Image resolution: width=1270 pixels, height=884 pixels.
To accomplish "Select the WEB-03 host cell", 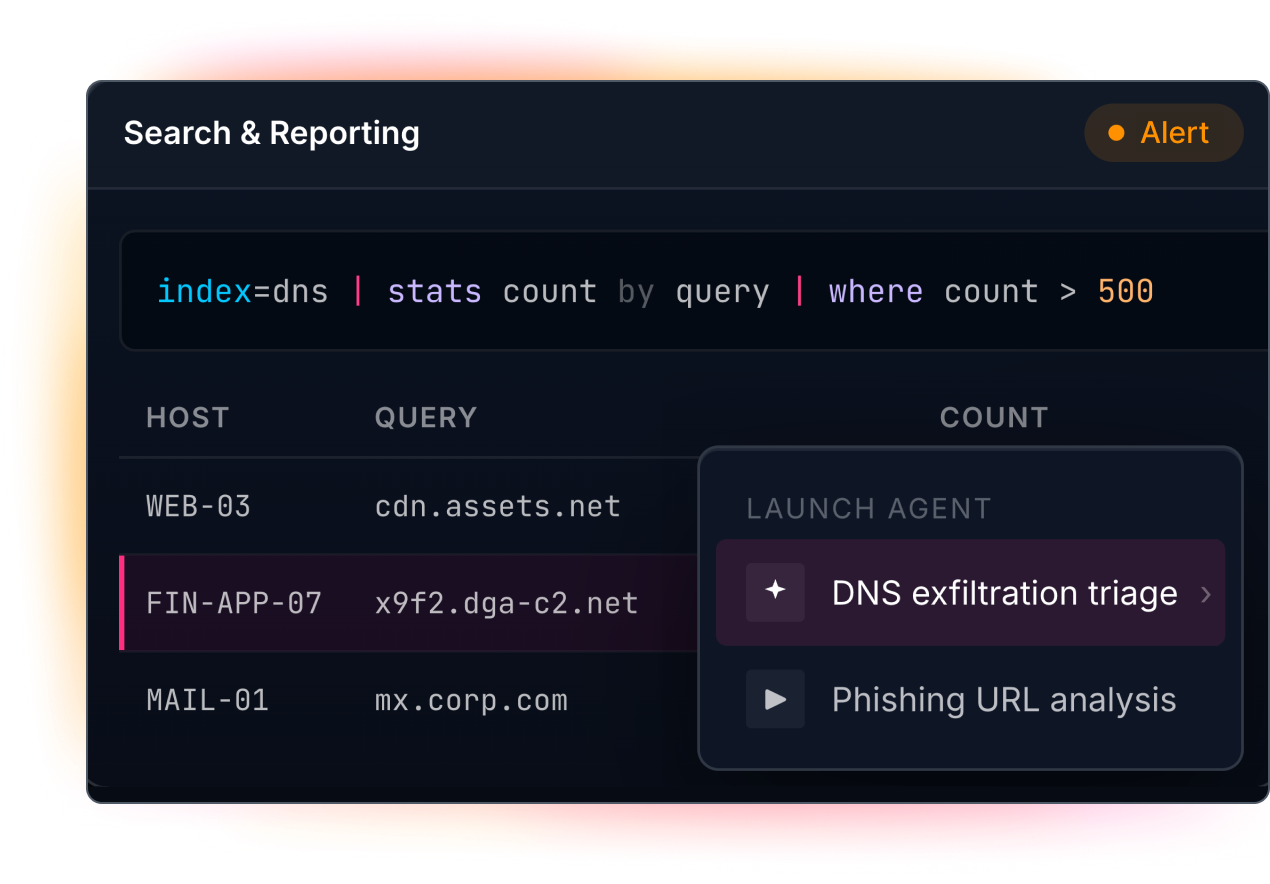I will click(x=198, y=506).
